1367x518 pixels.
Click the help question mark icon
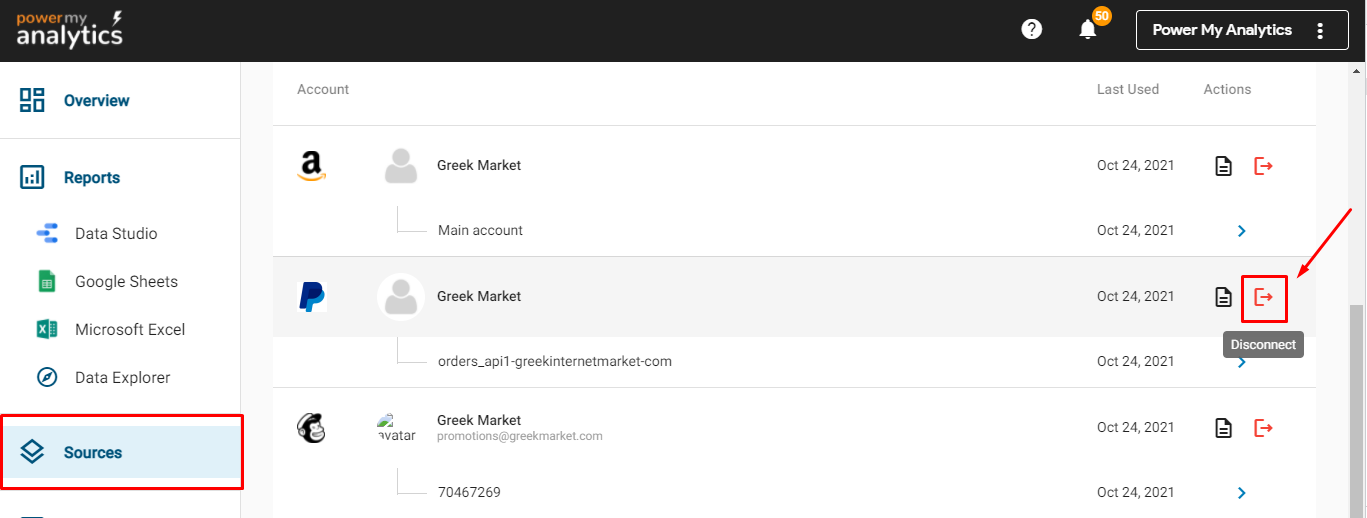point(1031,30)
